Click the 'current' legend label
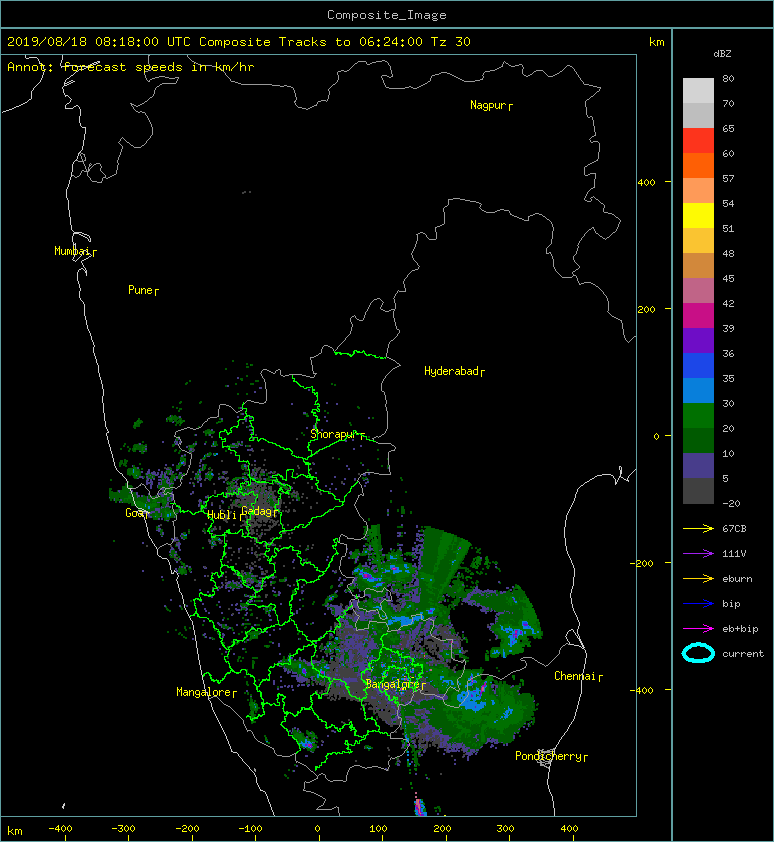Image resolution: width=774 pixels, height=842 pixels. pos(743,654)
